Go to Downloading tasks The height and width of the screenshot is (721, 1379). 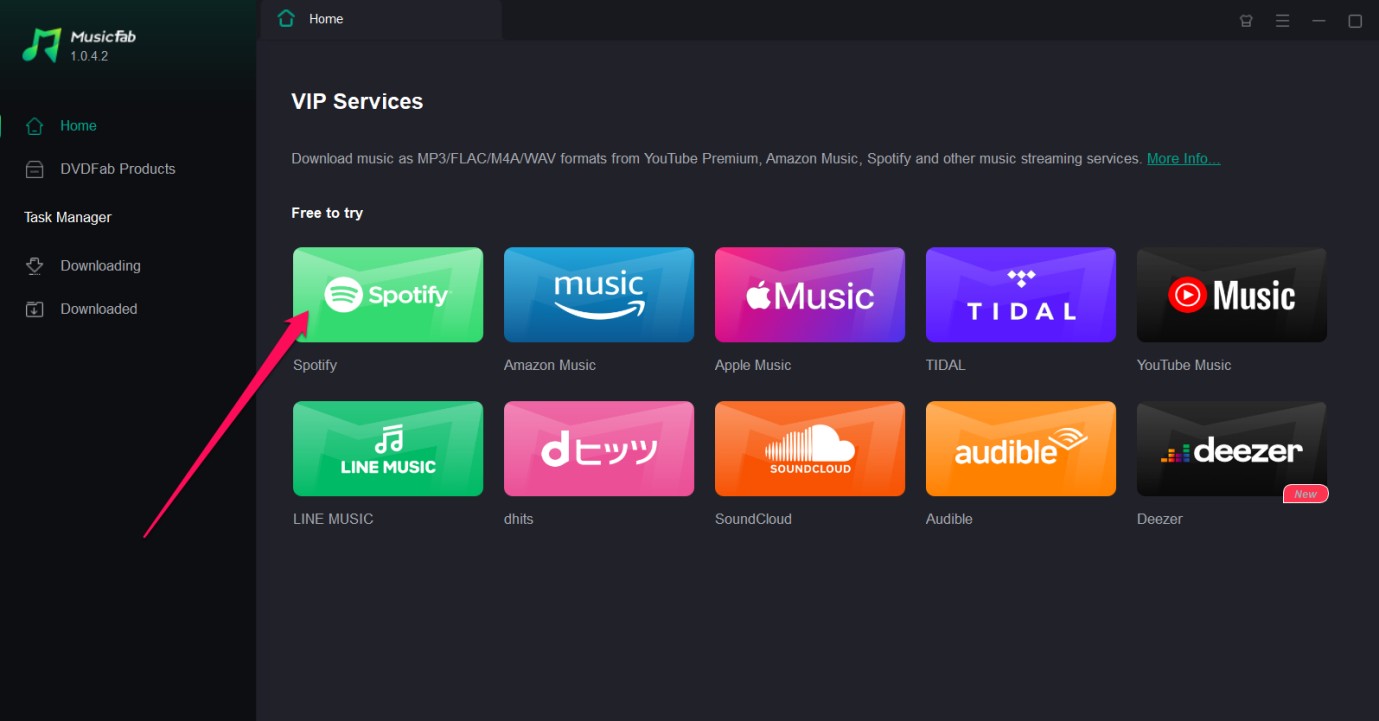[100, 266]
